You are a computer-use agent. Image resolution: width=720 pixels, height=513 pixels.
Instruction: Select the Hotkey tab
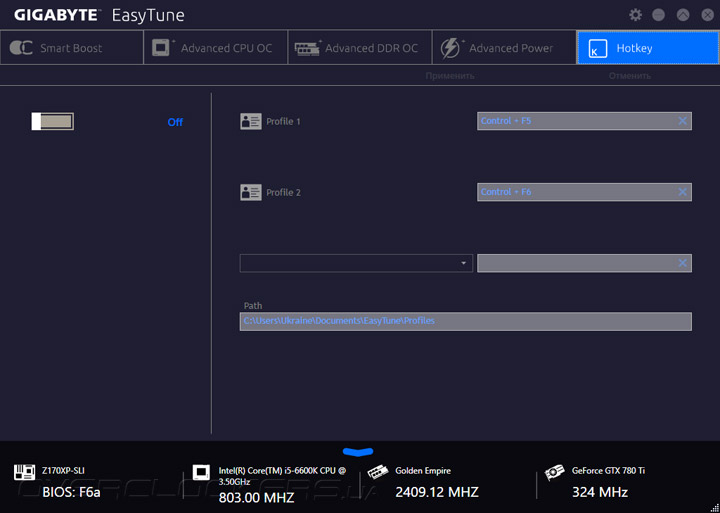pos(648,48)
